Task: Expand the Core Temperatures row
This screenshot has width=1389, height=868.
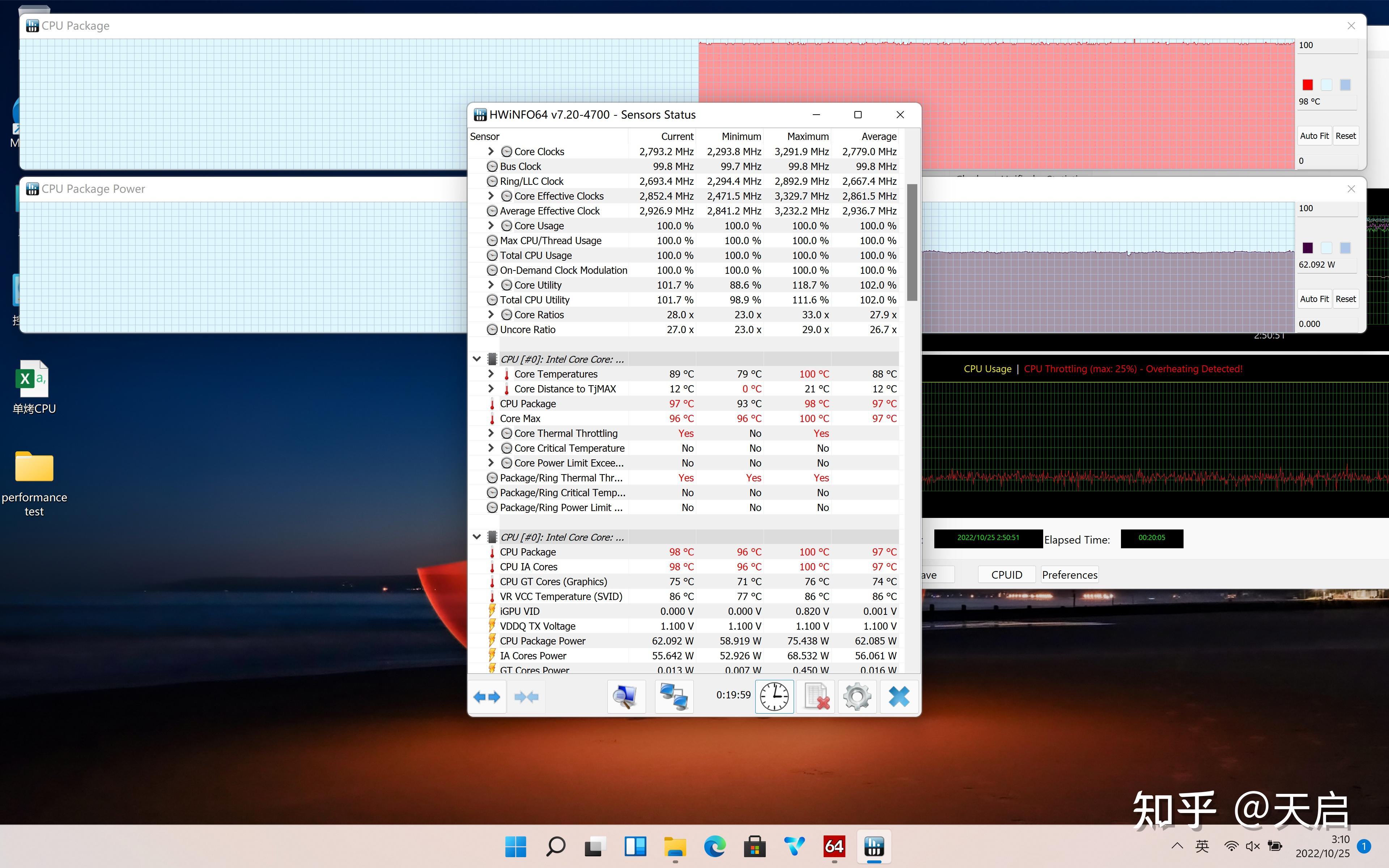Action: 491,374
